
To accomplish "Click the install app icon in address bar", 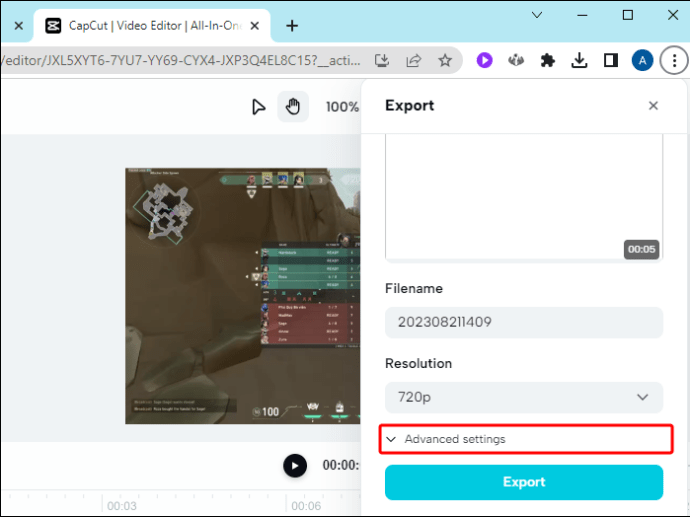I will pyautogui.click(x=382, y=60).
